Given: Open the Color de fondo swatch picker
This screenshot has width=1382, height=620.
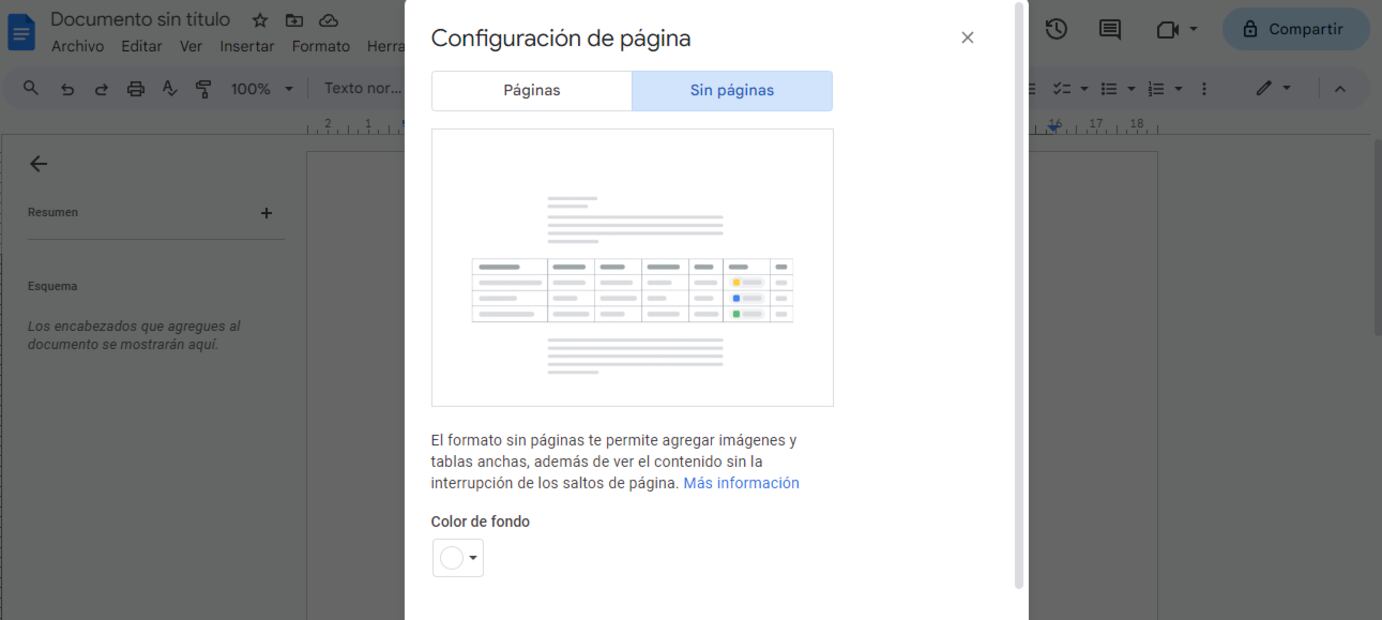Looking at the screenshot, I should 458,558.
